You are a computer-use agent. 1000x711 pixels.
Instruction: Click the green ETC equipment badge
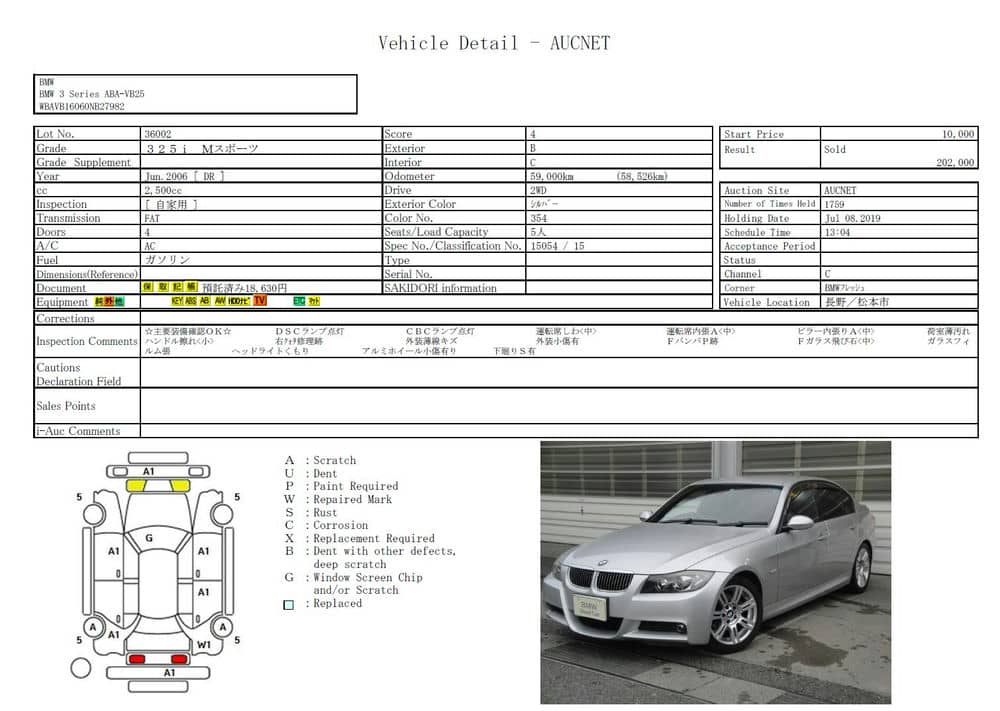tap(299, 301)
